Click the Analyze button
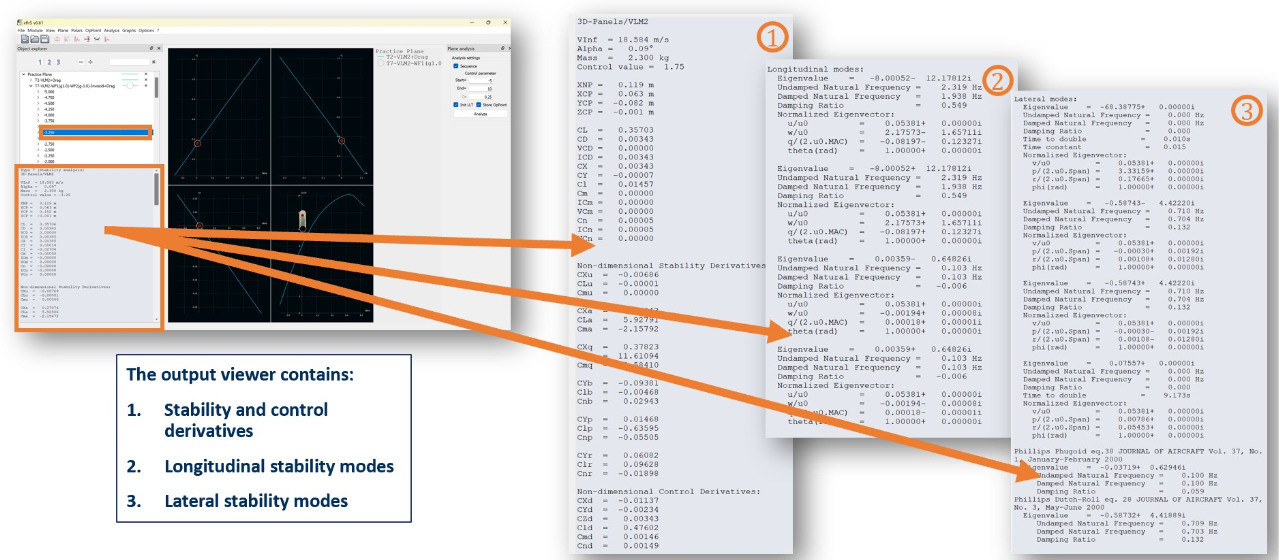The image size is (1280, 560). tap(478, 113)
